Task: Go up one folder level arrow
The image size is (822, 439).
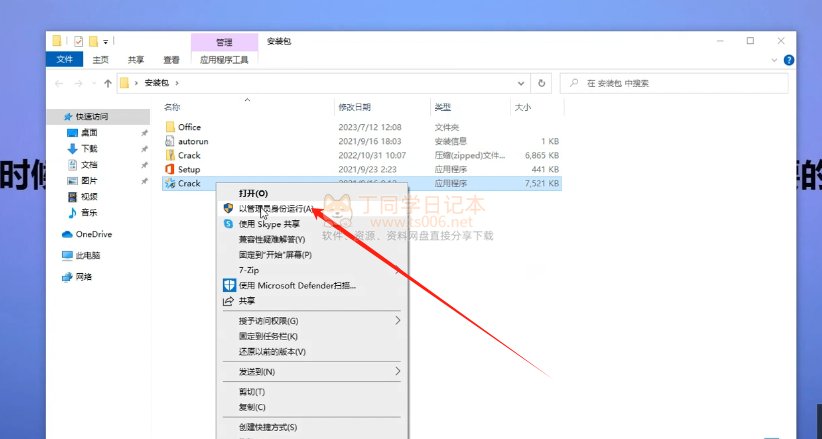Action: [x=107, y=83]
